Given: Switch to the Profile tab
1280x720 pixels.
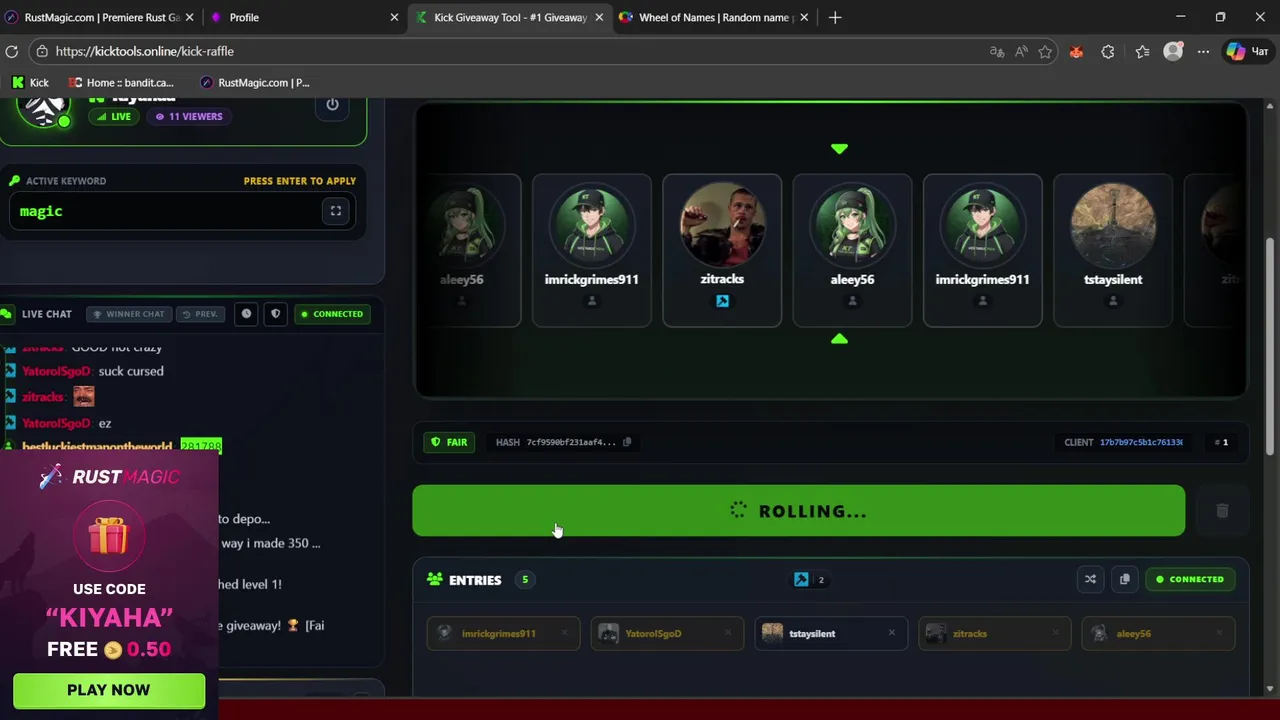Looking at the screenshot, I should 302,17.
